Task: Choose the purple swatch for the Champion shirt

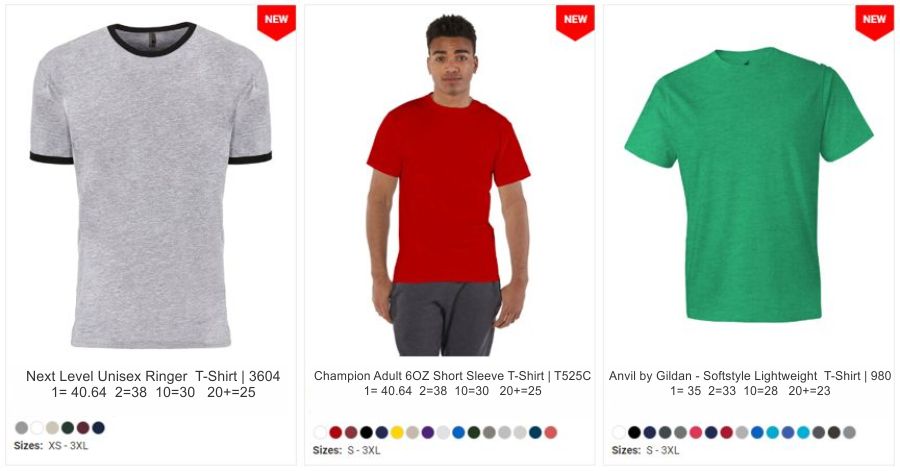Action: [x=428, y=433]
